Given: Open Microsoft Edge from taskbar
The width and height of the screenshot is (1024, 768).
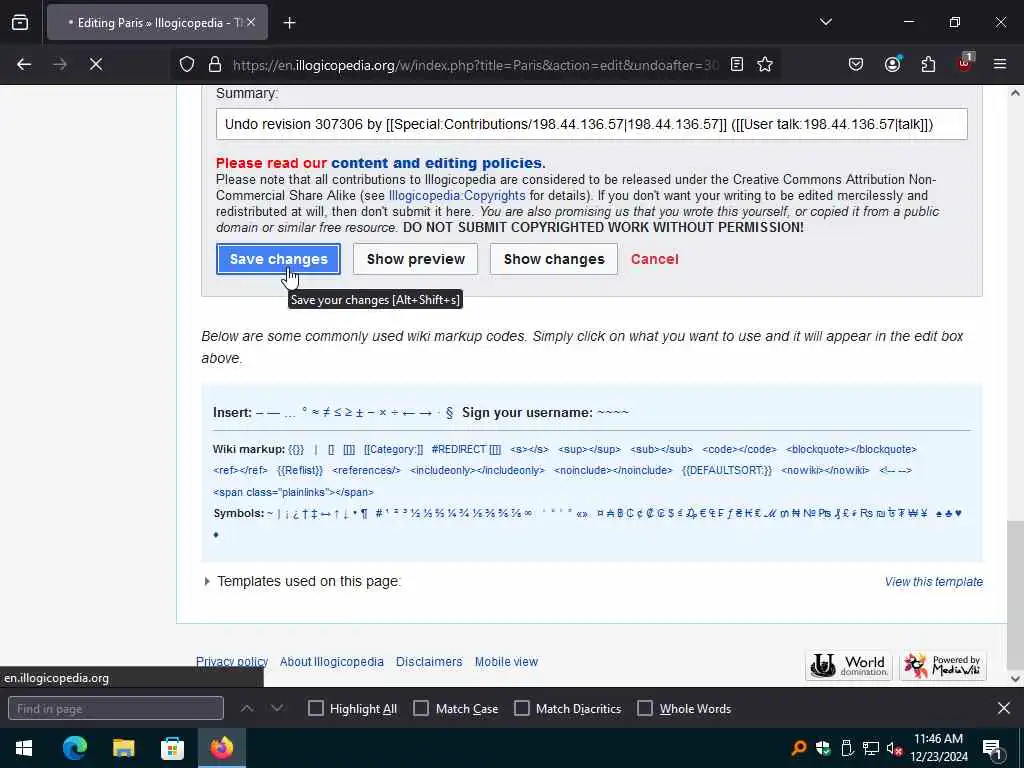Looking at the screenshot, I should [74, 748].
